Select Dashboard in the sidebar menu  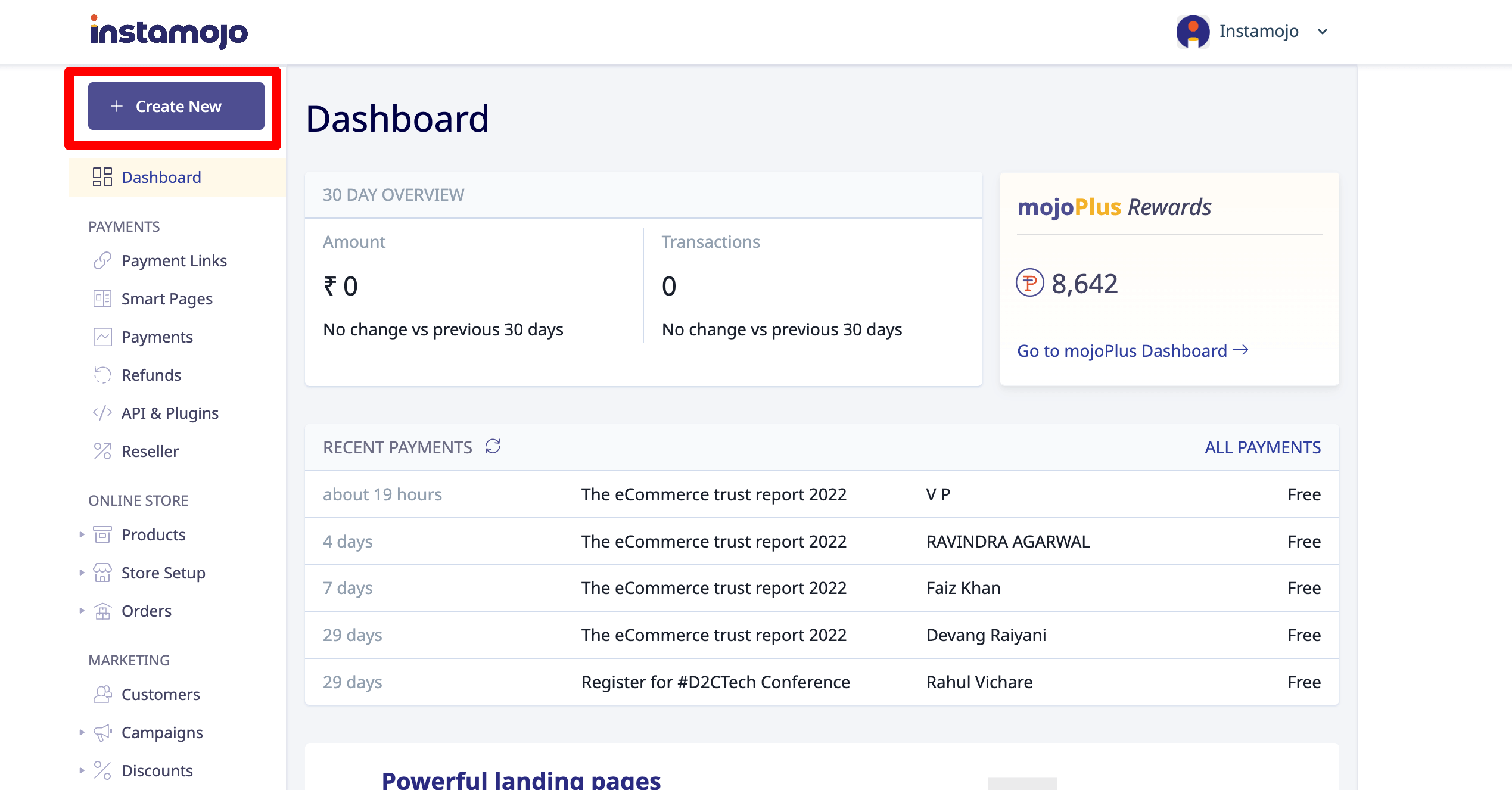[x=161, y=177]
